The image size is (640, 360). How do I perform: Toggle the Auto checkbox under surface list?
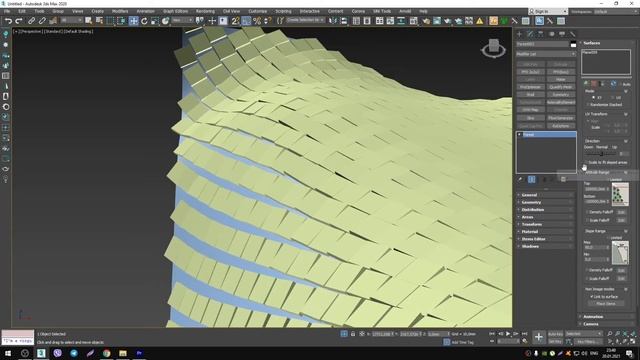point(621,84)
